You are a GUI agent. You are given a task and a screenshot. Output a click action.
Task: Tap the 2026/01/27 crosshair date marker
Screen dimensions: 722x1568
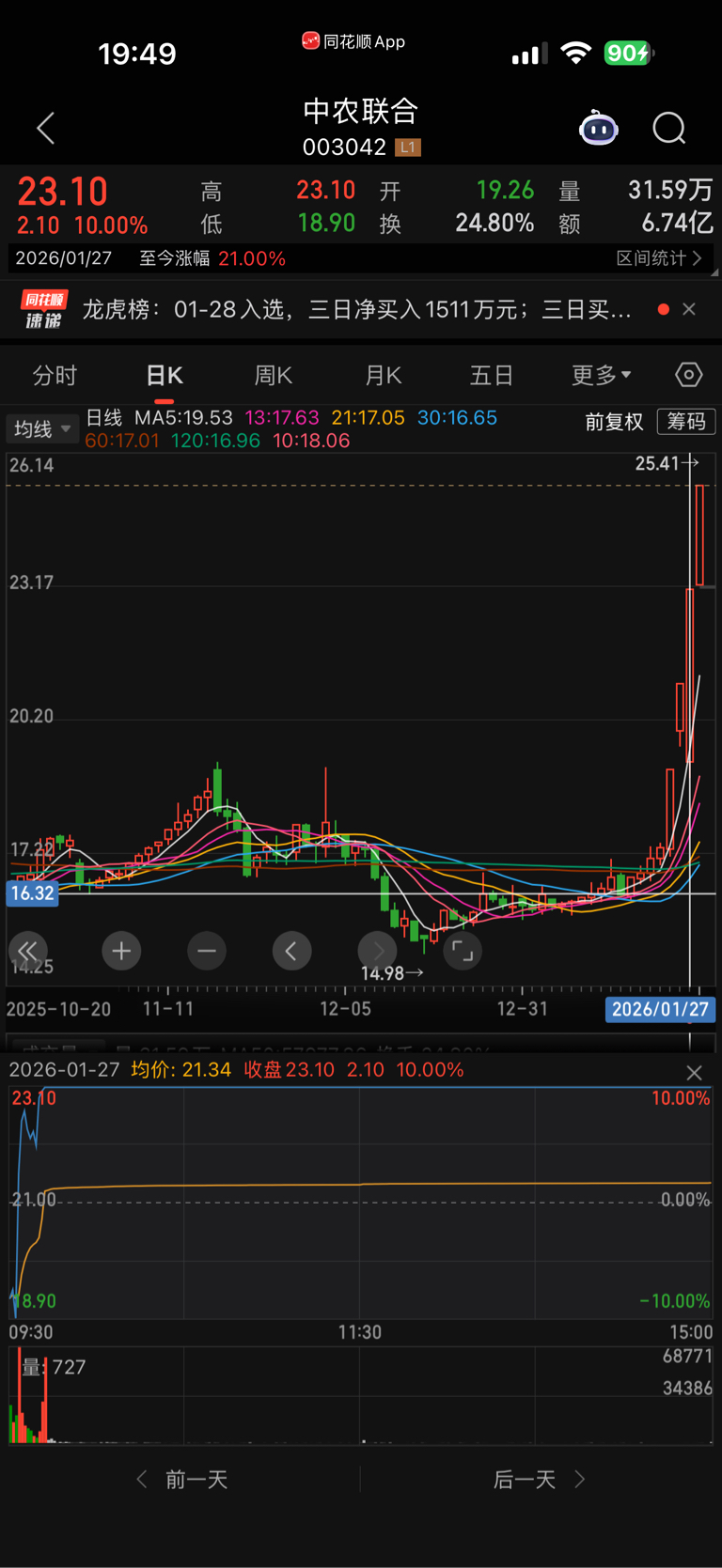click(660, 1009)
